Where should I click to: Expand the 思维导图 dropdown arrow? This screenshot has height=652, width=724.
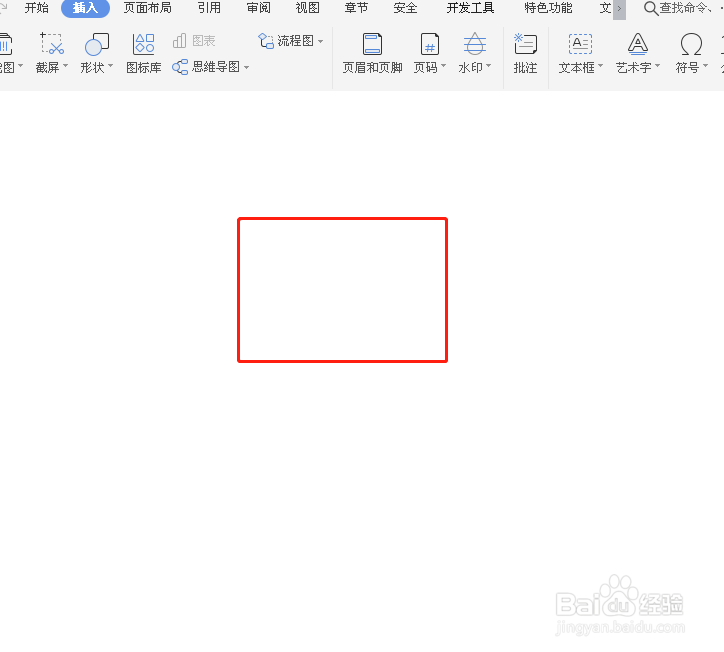[x=247, y=67]
